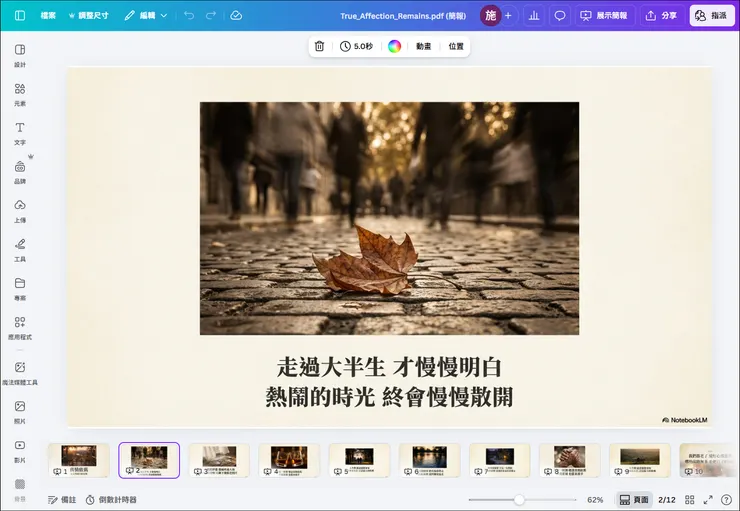
Task: Select page 8 thumbnail
Action: pos(570,460)
